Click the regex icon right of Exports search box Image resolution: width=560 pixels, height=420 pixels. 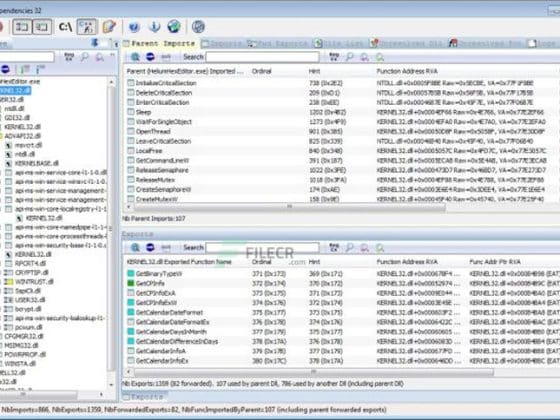334,247
